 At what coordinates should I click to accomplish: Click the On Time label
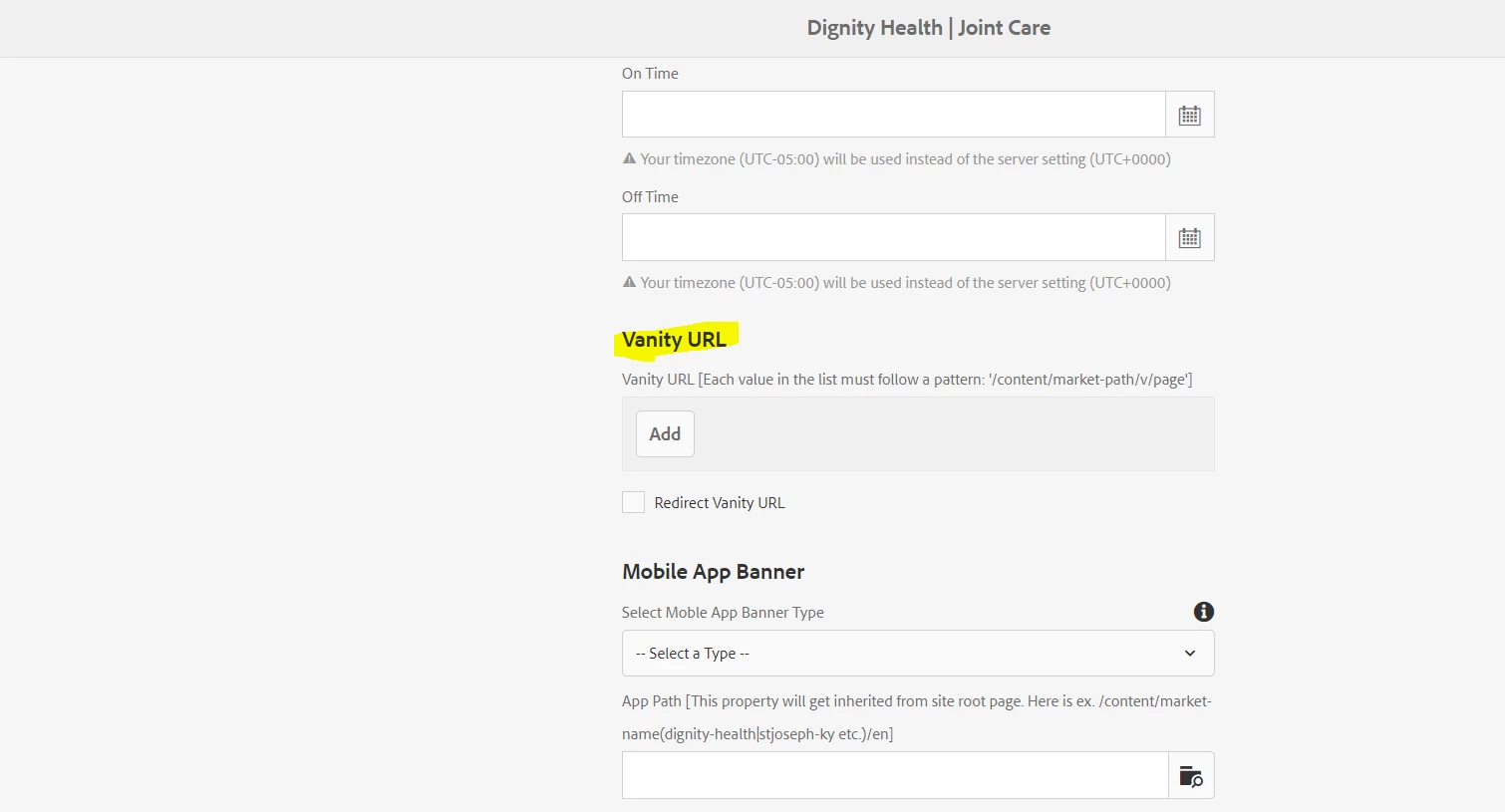click(650, 74)
